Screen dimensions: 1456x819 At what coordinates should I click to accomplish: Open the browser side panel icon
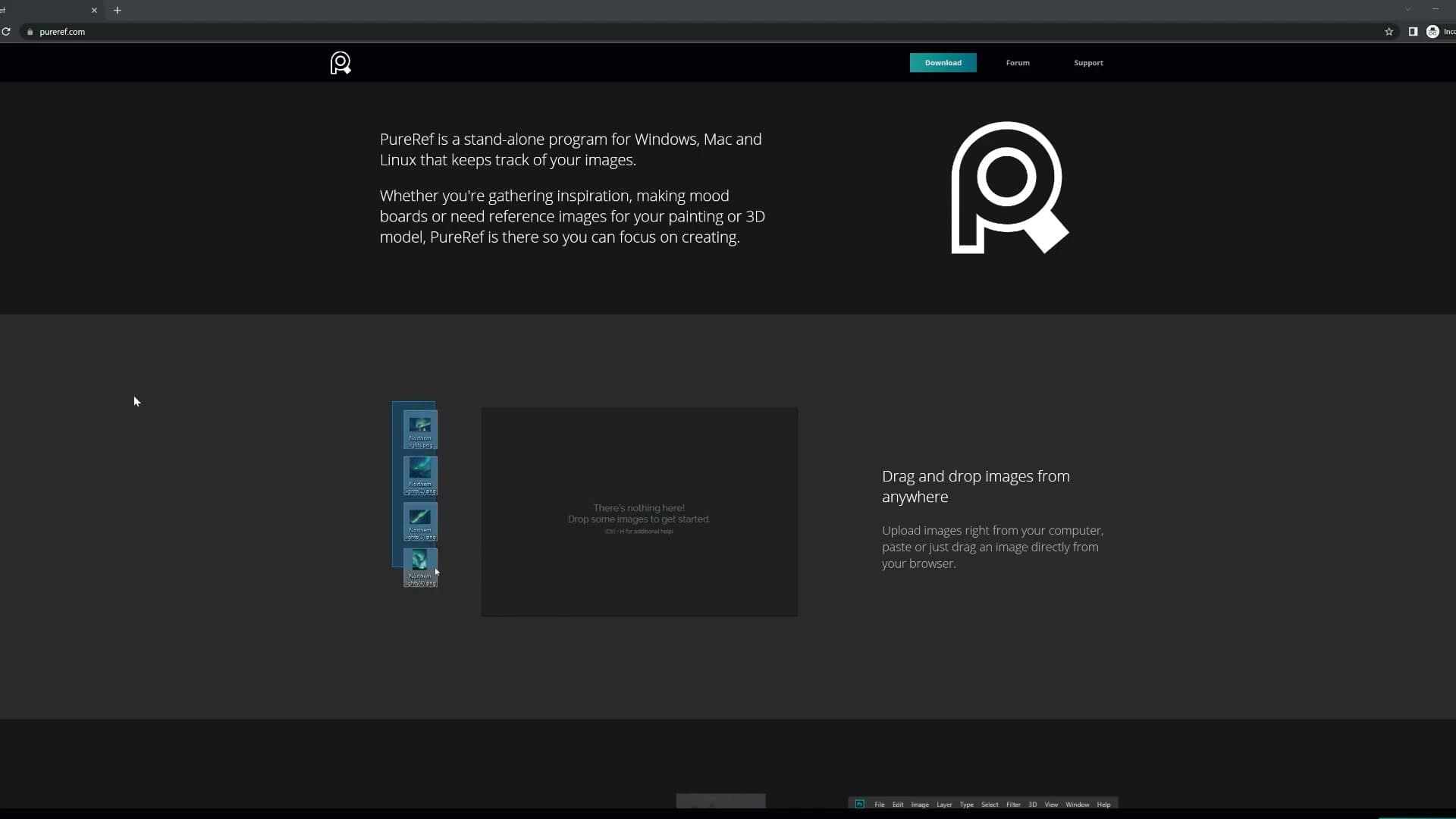pyautogui.click(x=1413, y=32)
